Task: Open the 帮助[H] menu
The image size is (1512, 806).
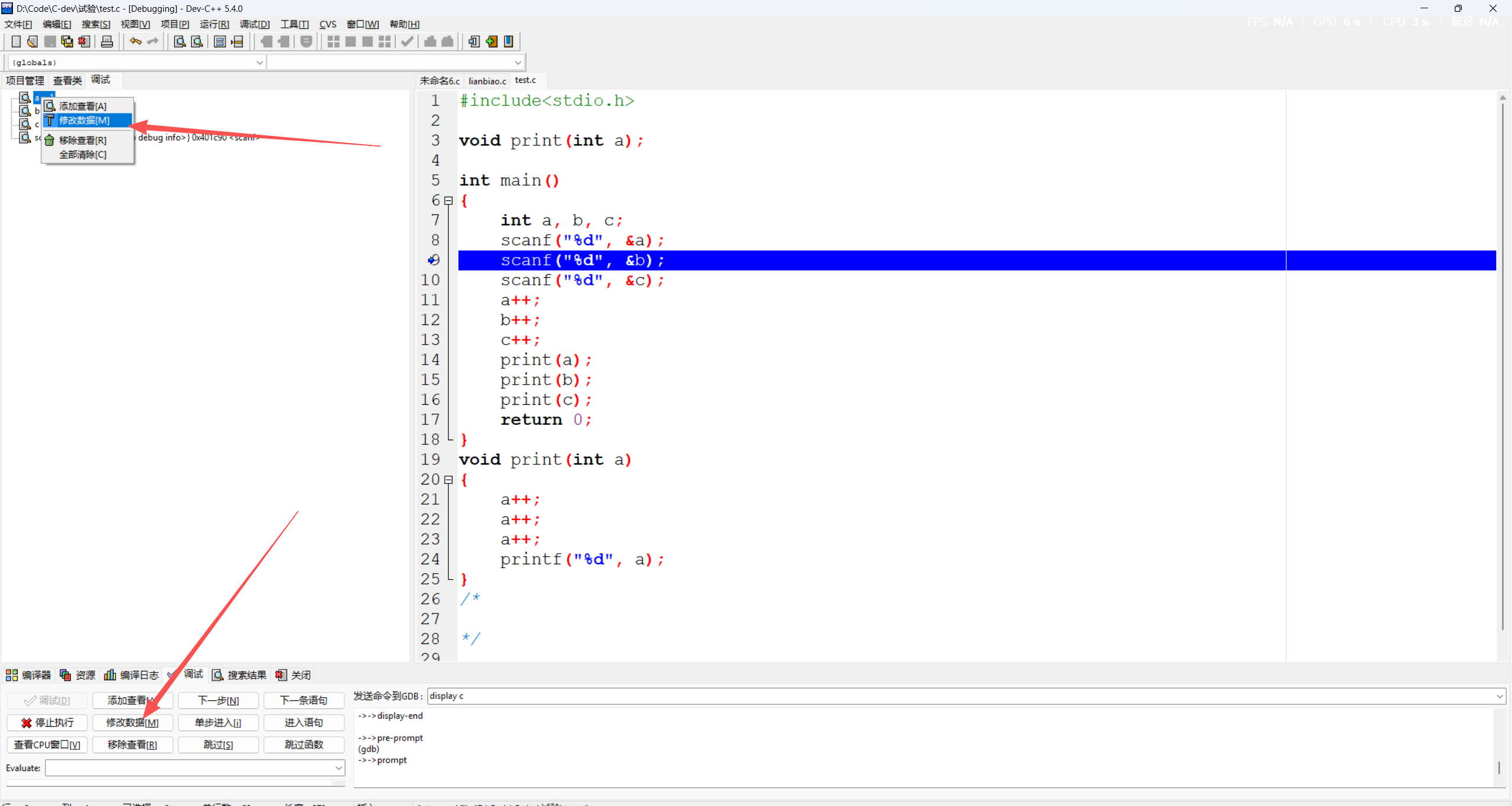Action: tap(405, 24)
